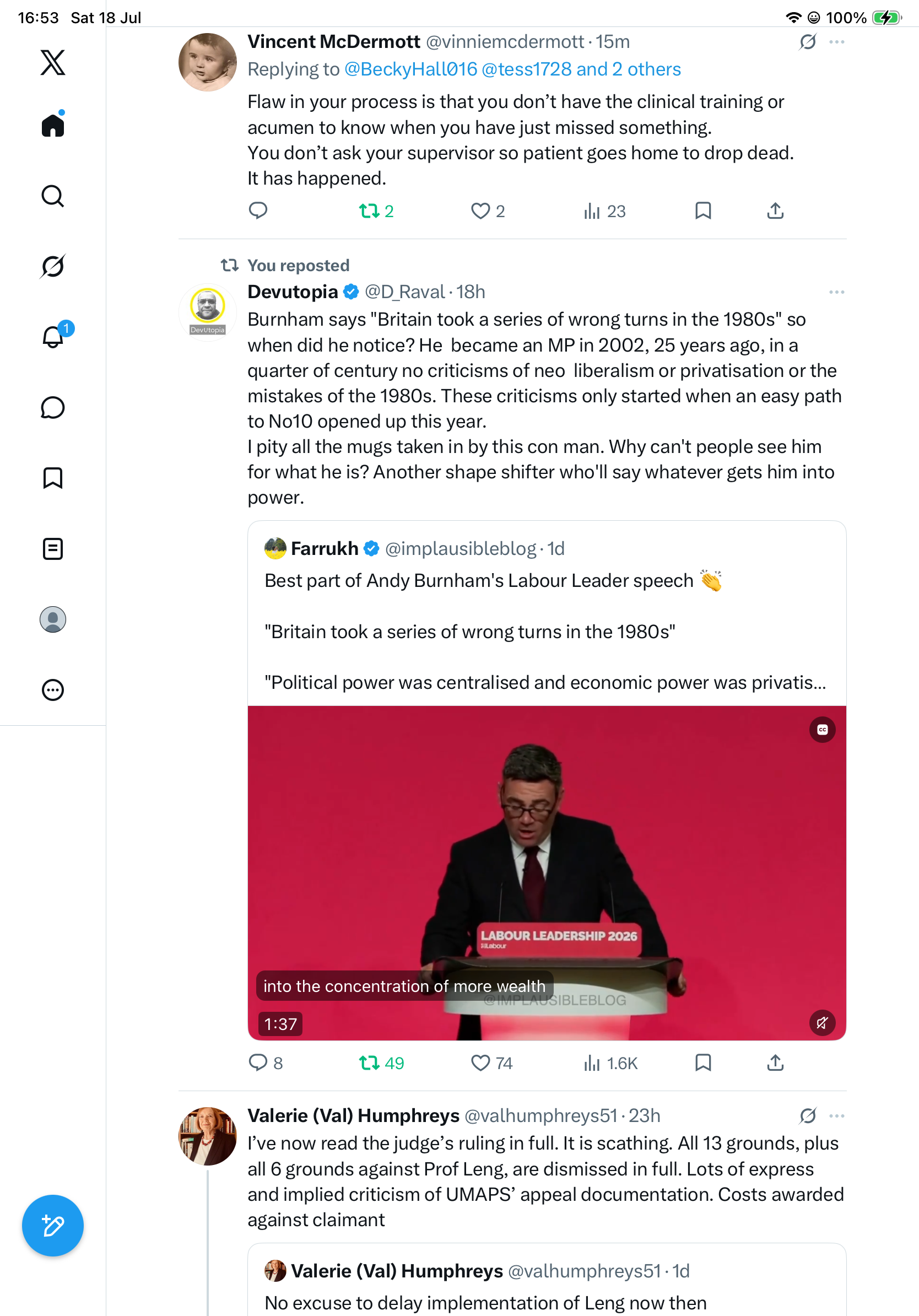Open more options on Vincent McDermott's post

tap(836, 42)
